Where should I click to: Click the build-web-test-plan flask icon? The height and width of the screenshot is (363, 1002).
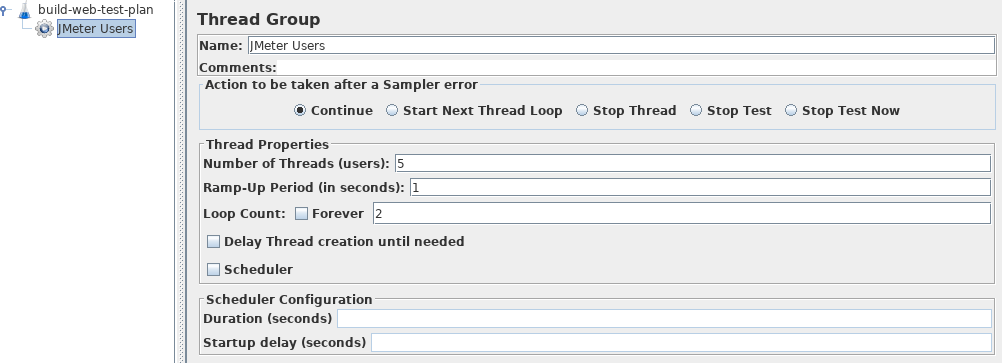[x=24, y=10]
